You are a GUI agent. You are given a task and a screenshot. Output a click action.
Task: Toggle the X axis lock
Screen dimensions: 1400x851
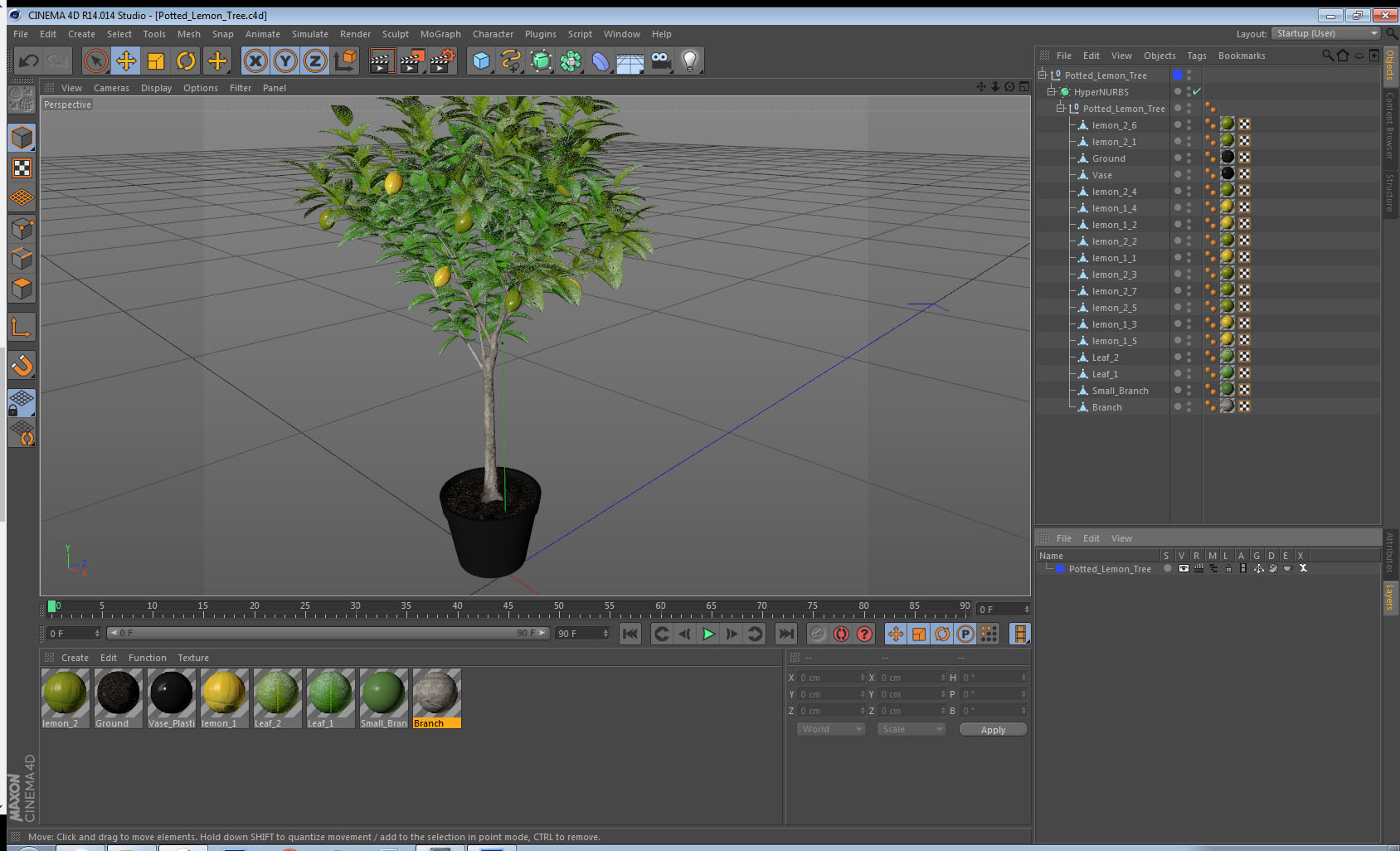pos(255,61)
